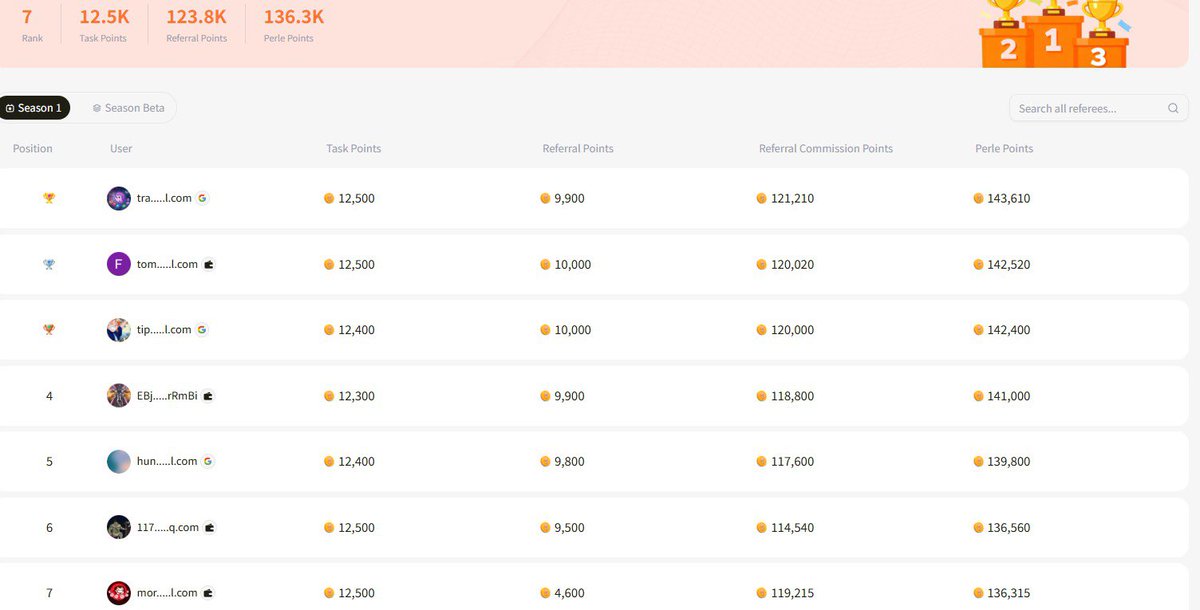The image size is (1200, 610).
Task: Click coin icon beside 136,560 Perle Points
Action: coord(978,527)
